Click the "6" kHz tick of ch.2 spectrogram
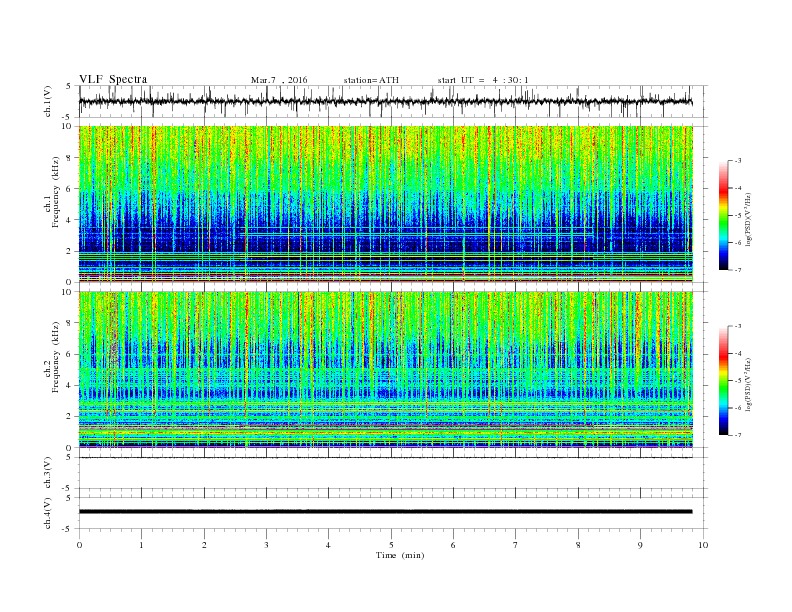 click(x=69, y=354)
